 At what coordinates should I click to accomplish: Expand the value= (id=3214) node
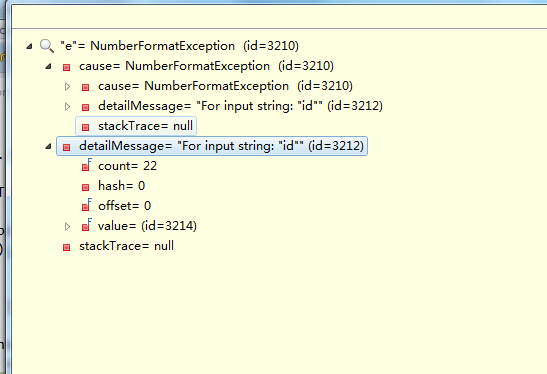click(68, 226)
